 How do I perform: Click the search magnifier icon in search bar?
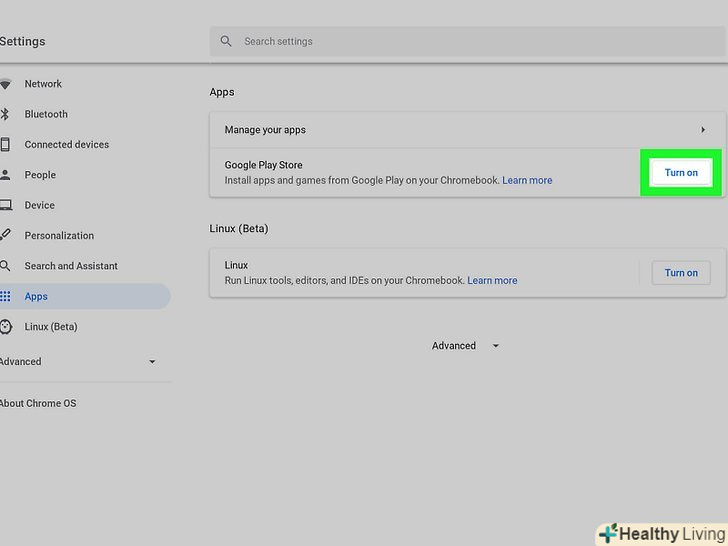[226, 42]
